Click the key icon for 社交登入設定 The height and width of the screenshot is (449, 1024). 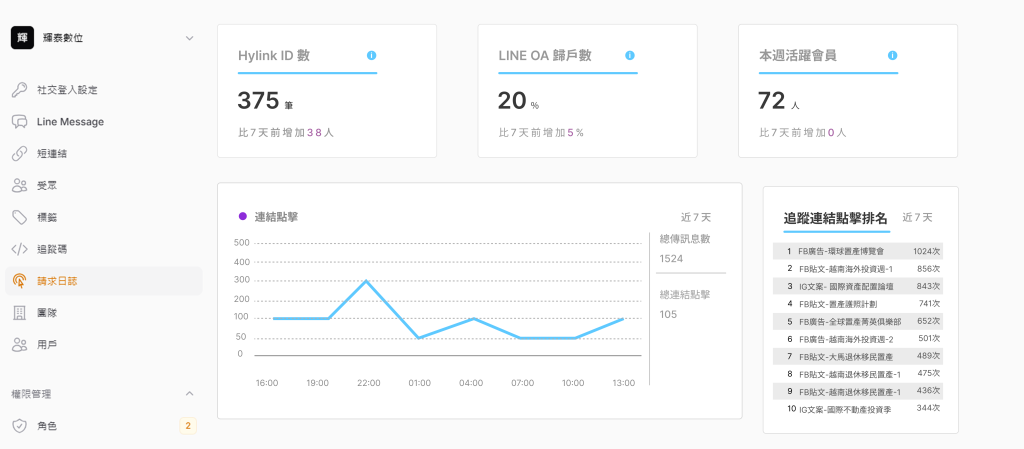click(x=19, y=90)
